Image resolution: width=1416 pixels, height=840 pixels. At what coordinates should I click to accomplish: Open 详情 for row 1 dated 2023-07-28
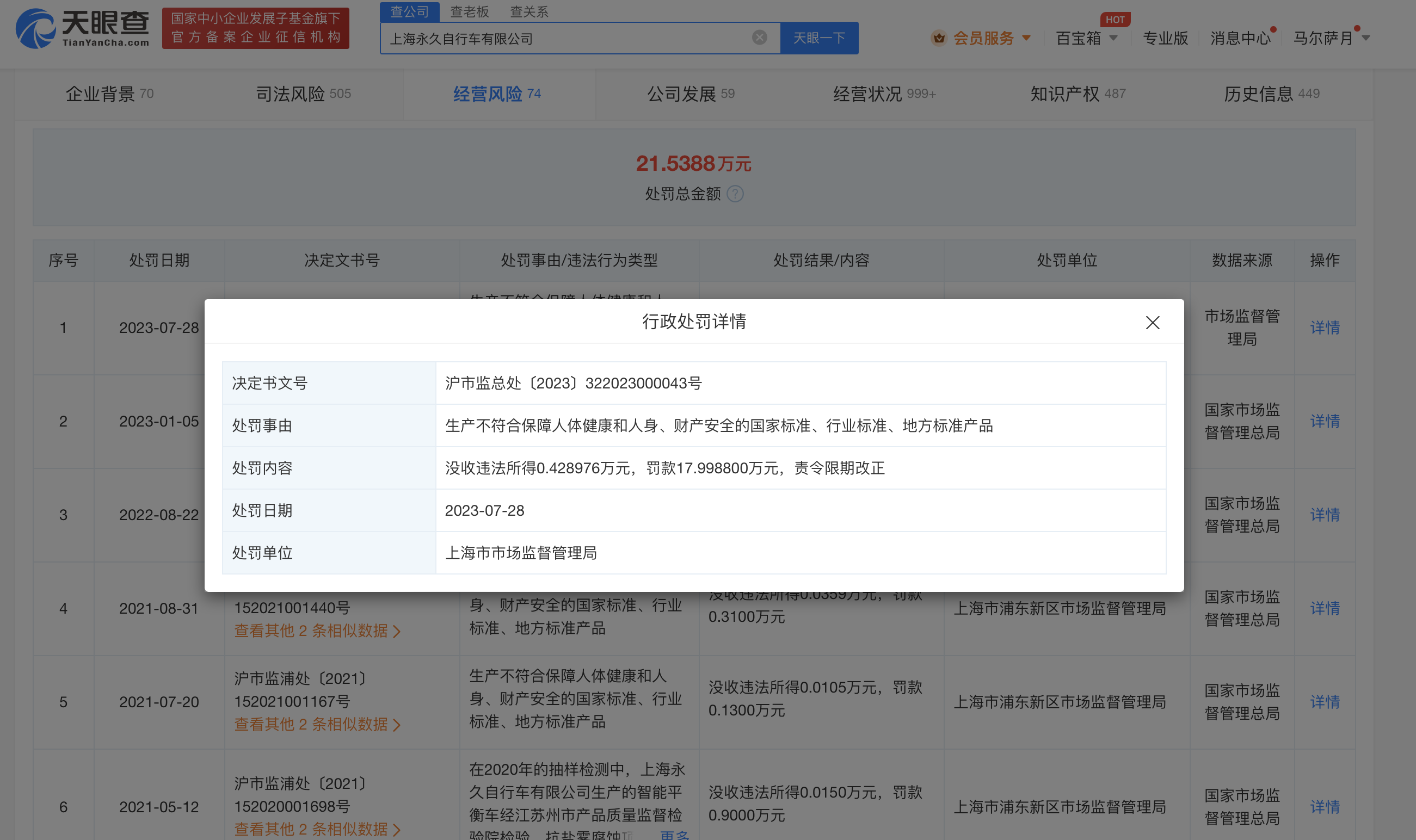[x=1325, y=327]
